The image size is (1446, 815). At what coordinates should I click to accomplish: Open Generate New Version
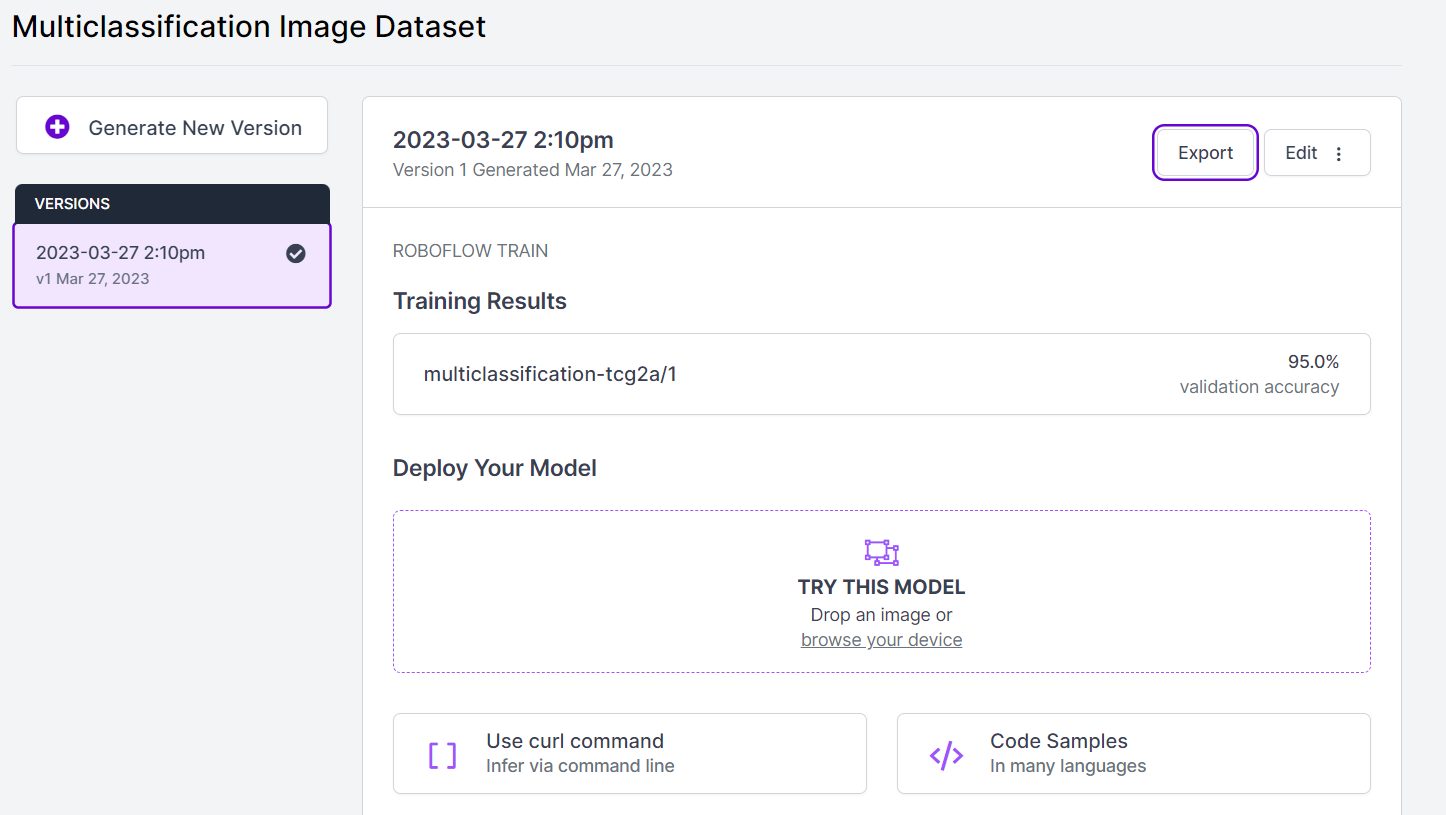pos(171,126)
